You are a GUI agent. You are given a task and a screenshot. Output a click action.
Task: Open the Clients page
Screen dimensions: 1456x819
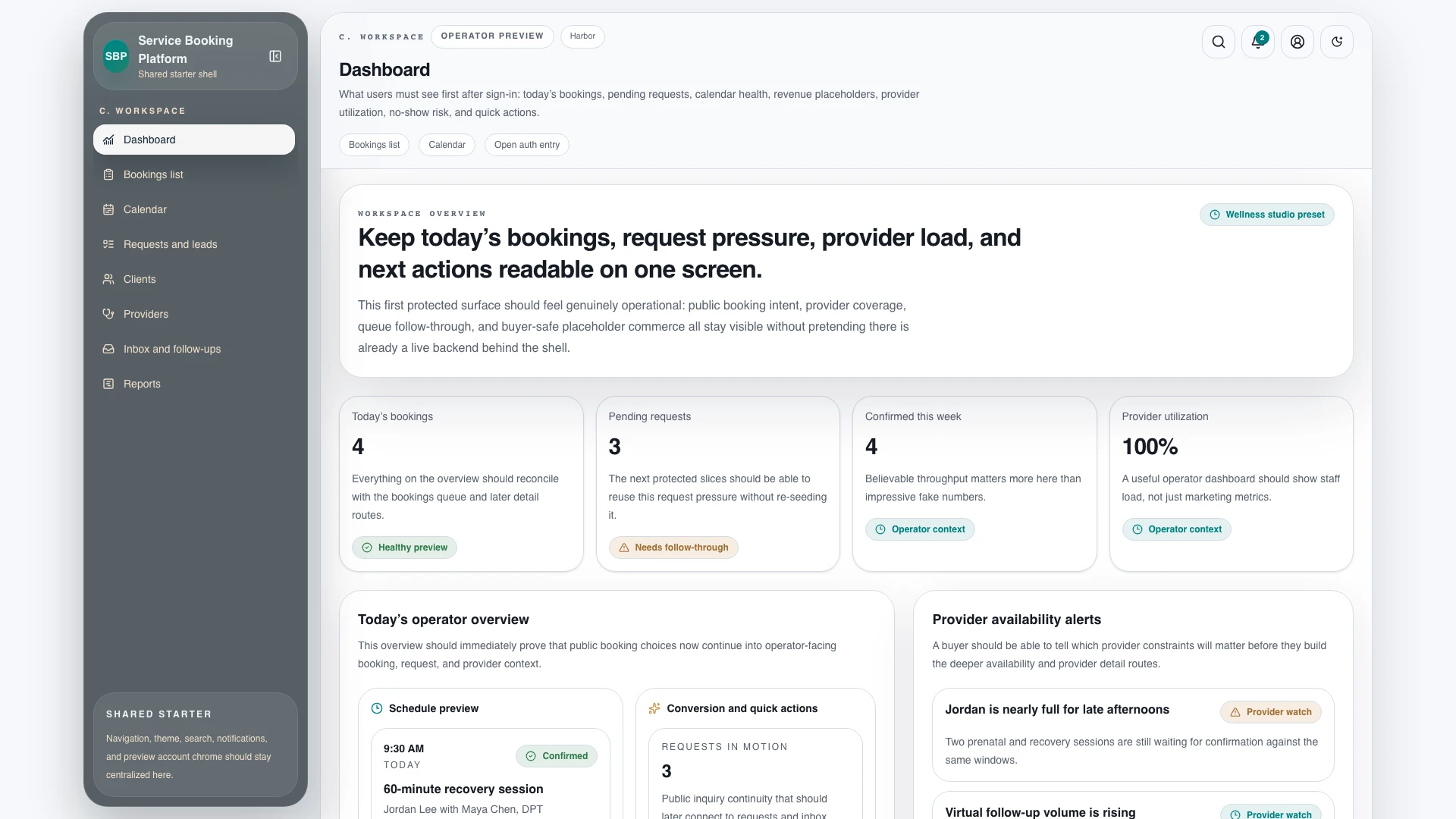point(194,279)
